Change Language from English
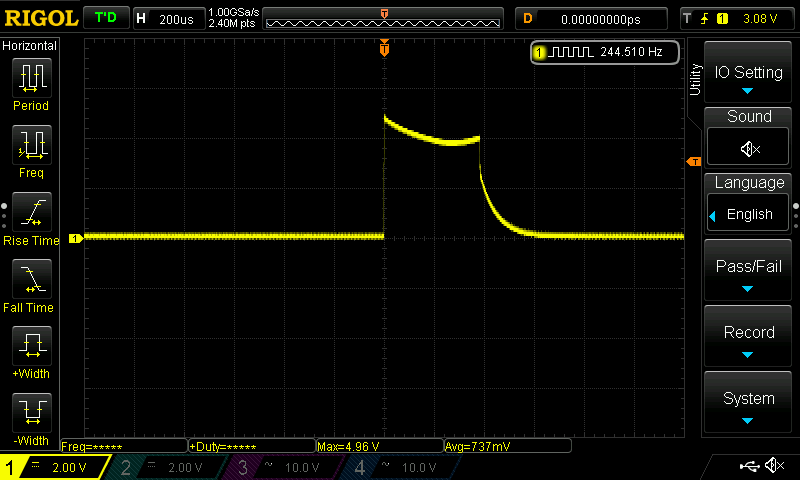Viewport: 800px width, 480px height. pyautogui.click(x=748, y=214)
